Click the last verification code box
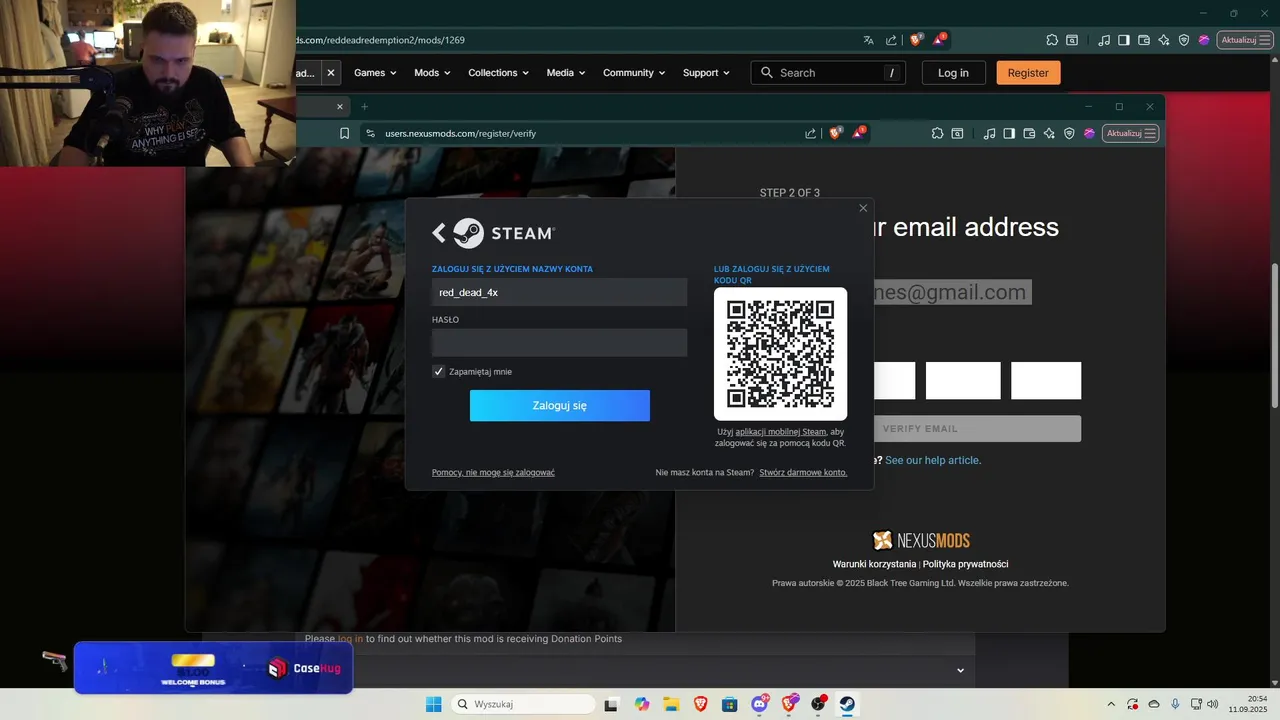This screenshot has height=720, width=1280. tap(1046, 381)
